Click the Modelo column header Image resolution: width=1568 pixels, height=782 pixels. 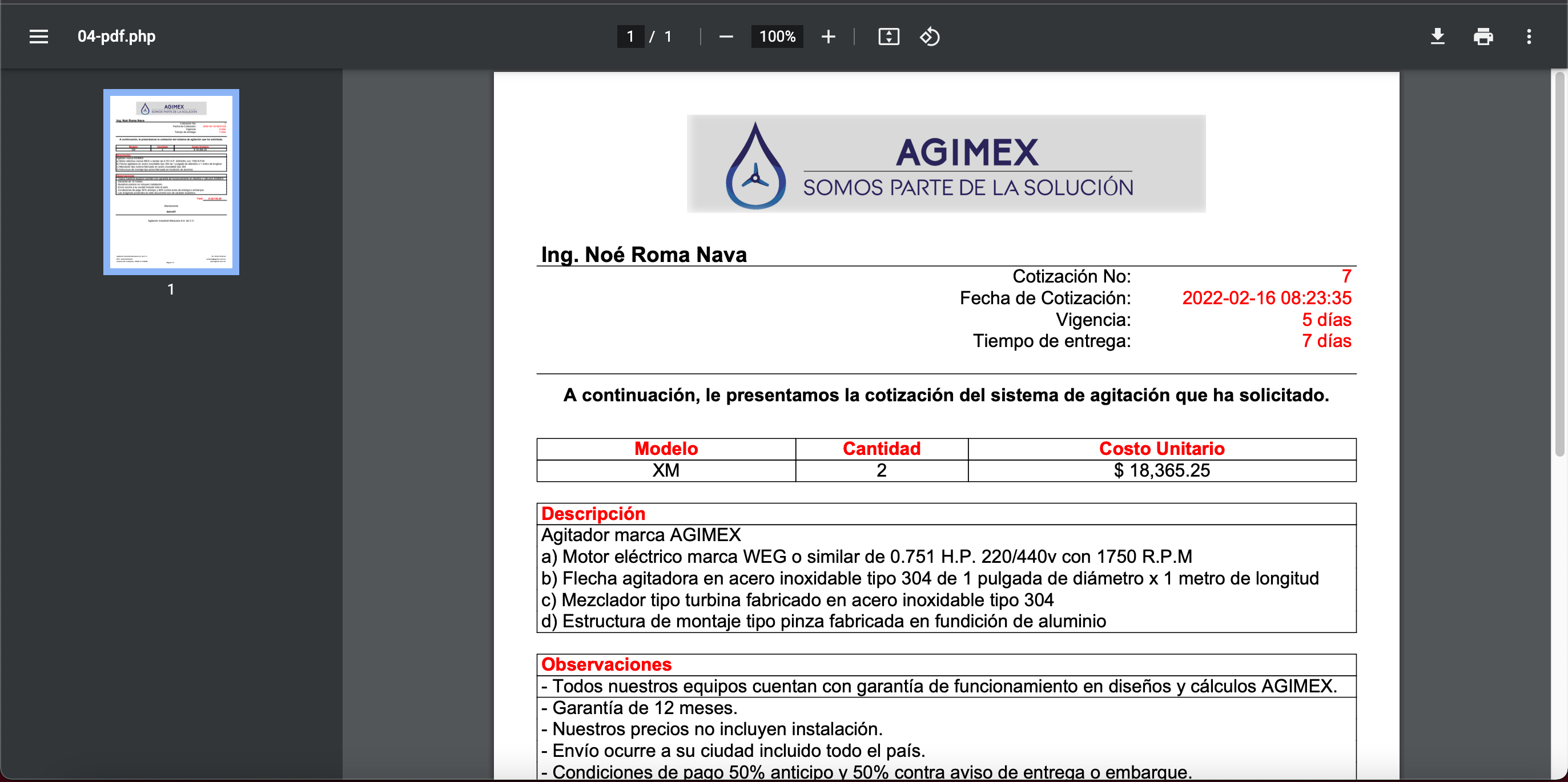tap(666, 449)
